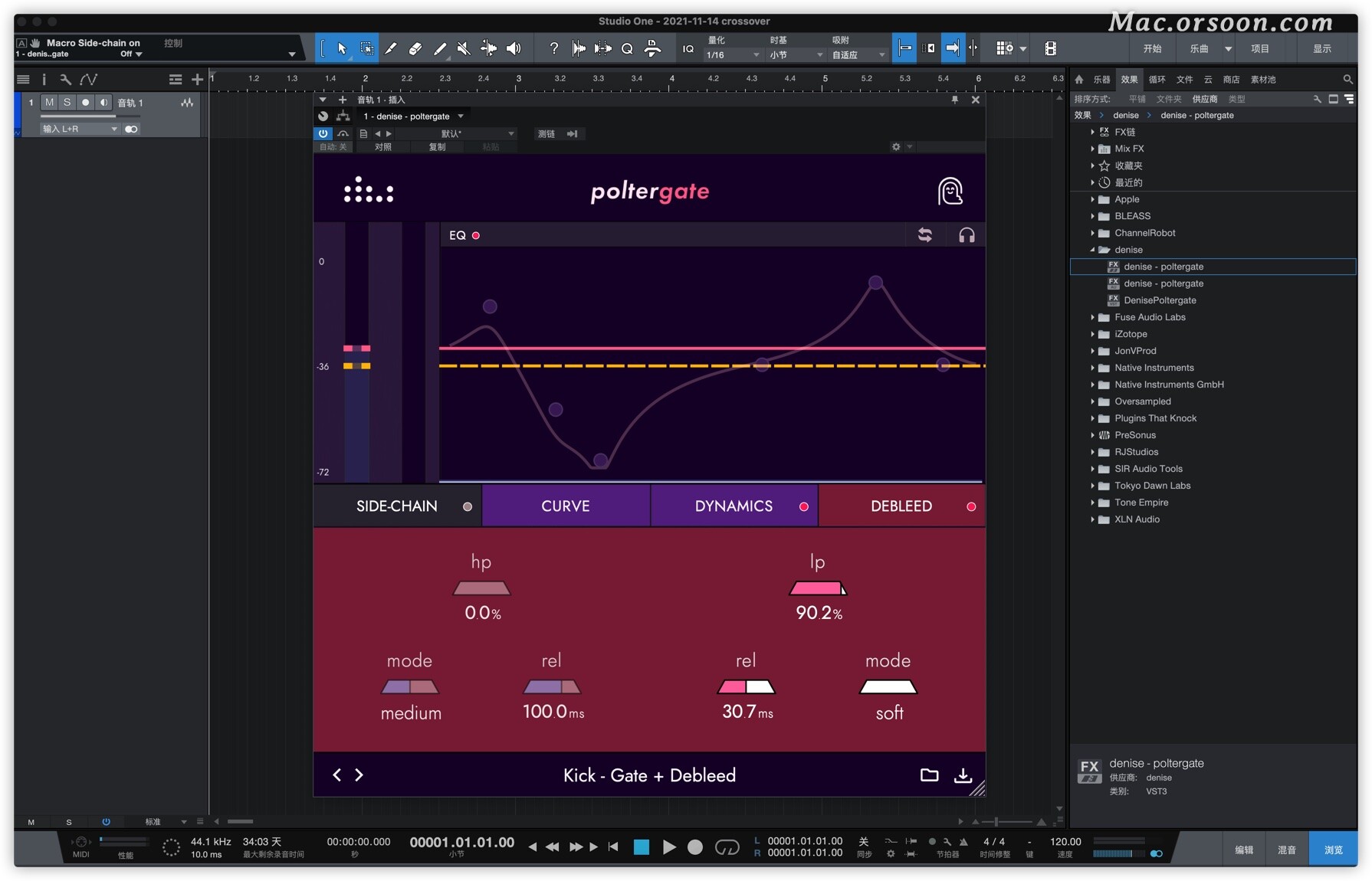Adjust the lp rel 30.7 ms slider

(x=746, y=686)
